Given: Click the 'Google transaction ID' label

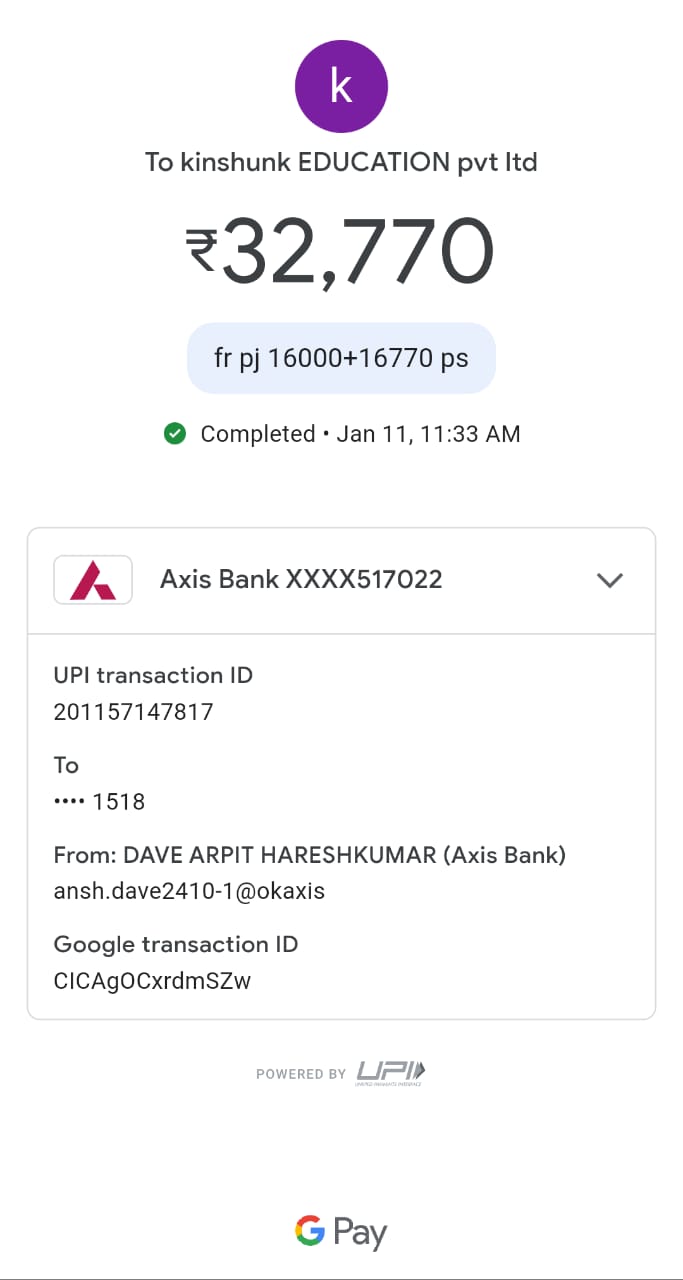Looking at the screenshot, I should click(x=176, y=944).
